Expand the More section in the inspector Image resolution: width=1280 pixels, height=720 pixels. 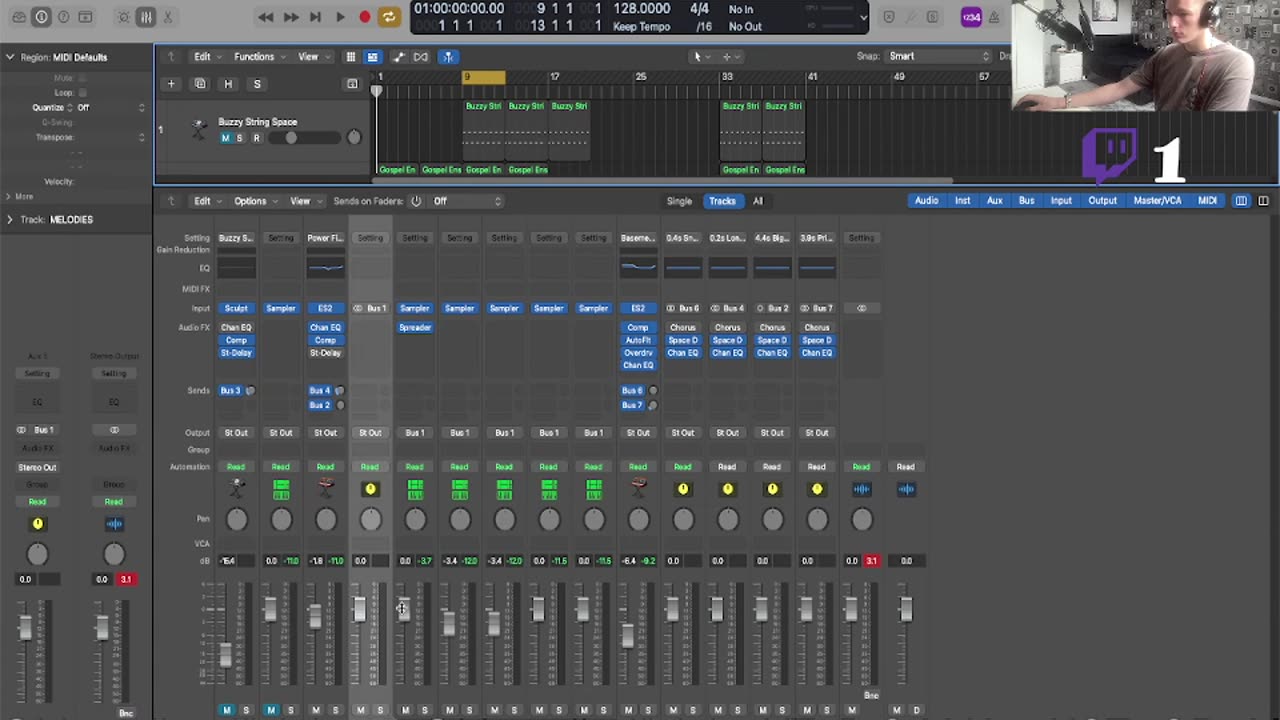[x=9, y=196]
